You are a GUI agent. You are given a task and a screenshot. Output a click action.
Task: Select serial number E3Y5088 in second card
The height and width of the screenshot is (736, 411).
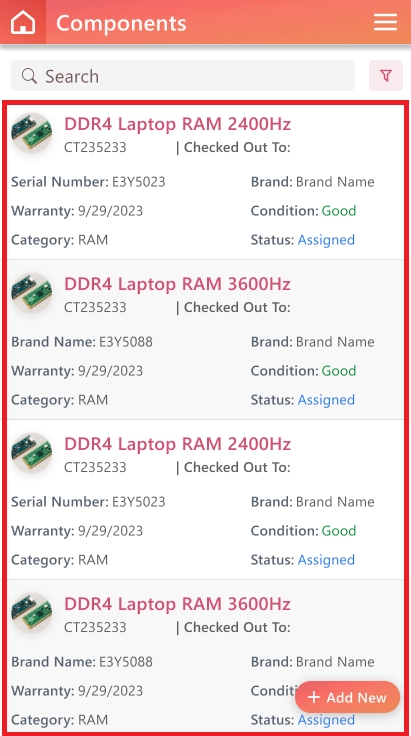(x=126, y=342)
